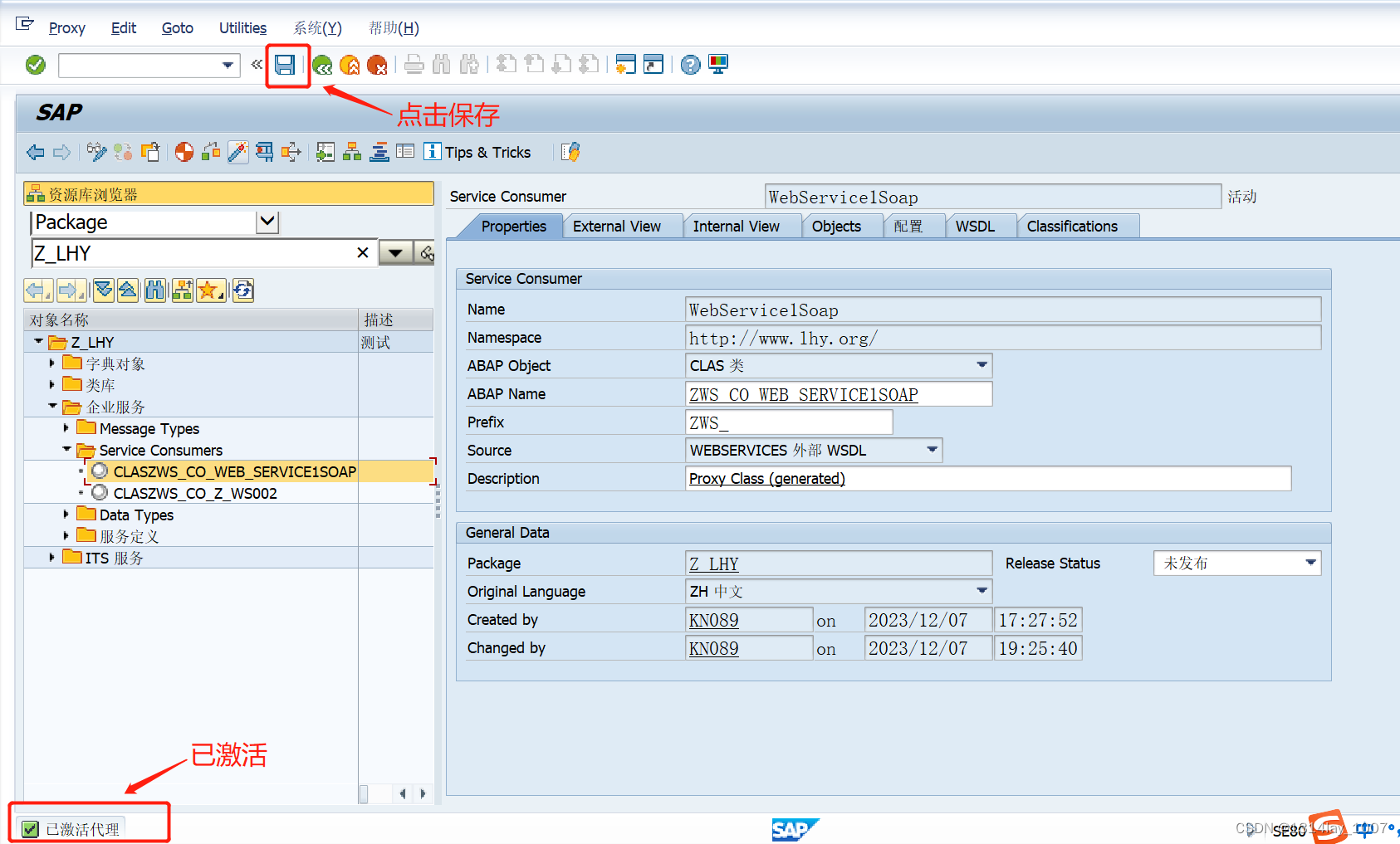This screenshot has height=844, width=1400.
Task: Collapse the Z_LHY root folder
Action: pyautogui.click(x=38, y=341)
